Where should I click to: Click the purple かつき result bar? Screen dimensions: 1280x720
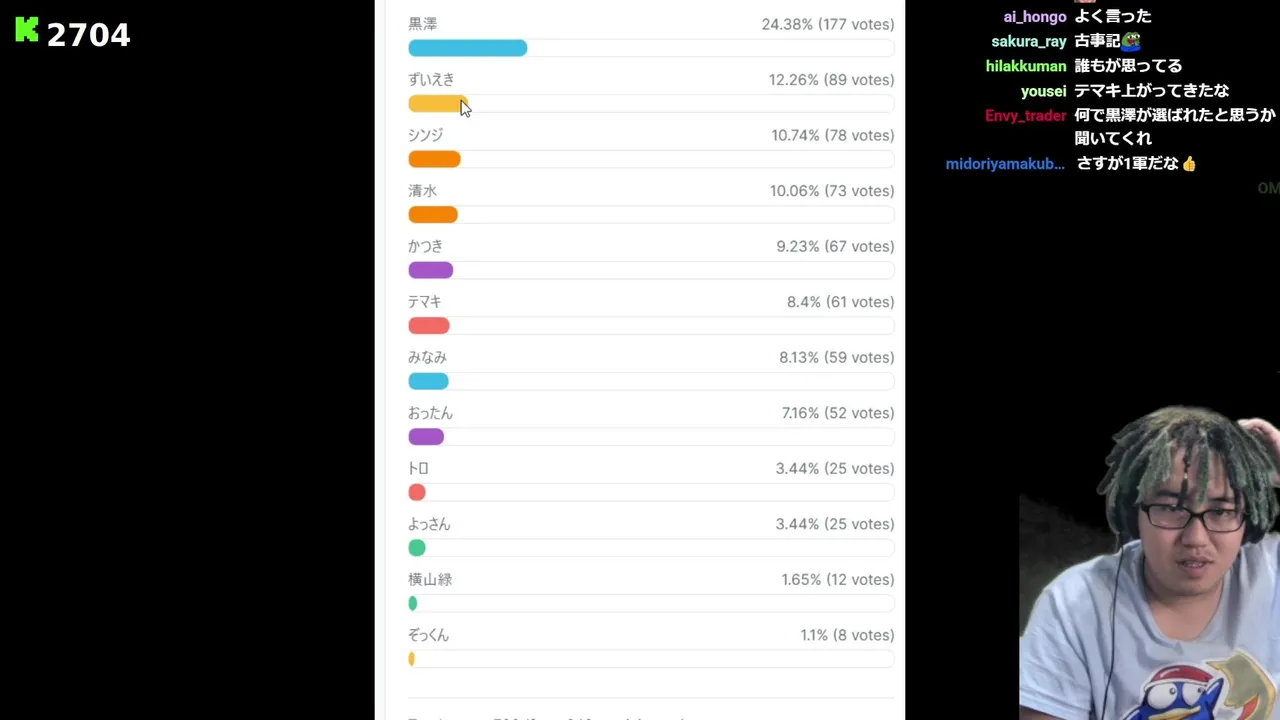[431, 270]
